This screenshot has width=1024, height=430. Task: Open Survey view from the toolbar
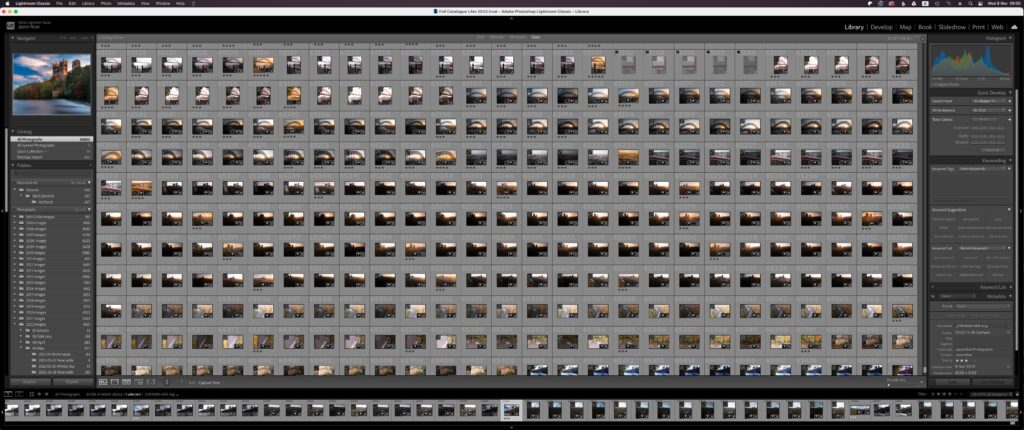point(138,382)
